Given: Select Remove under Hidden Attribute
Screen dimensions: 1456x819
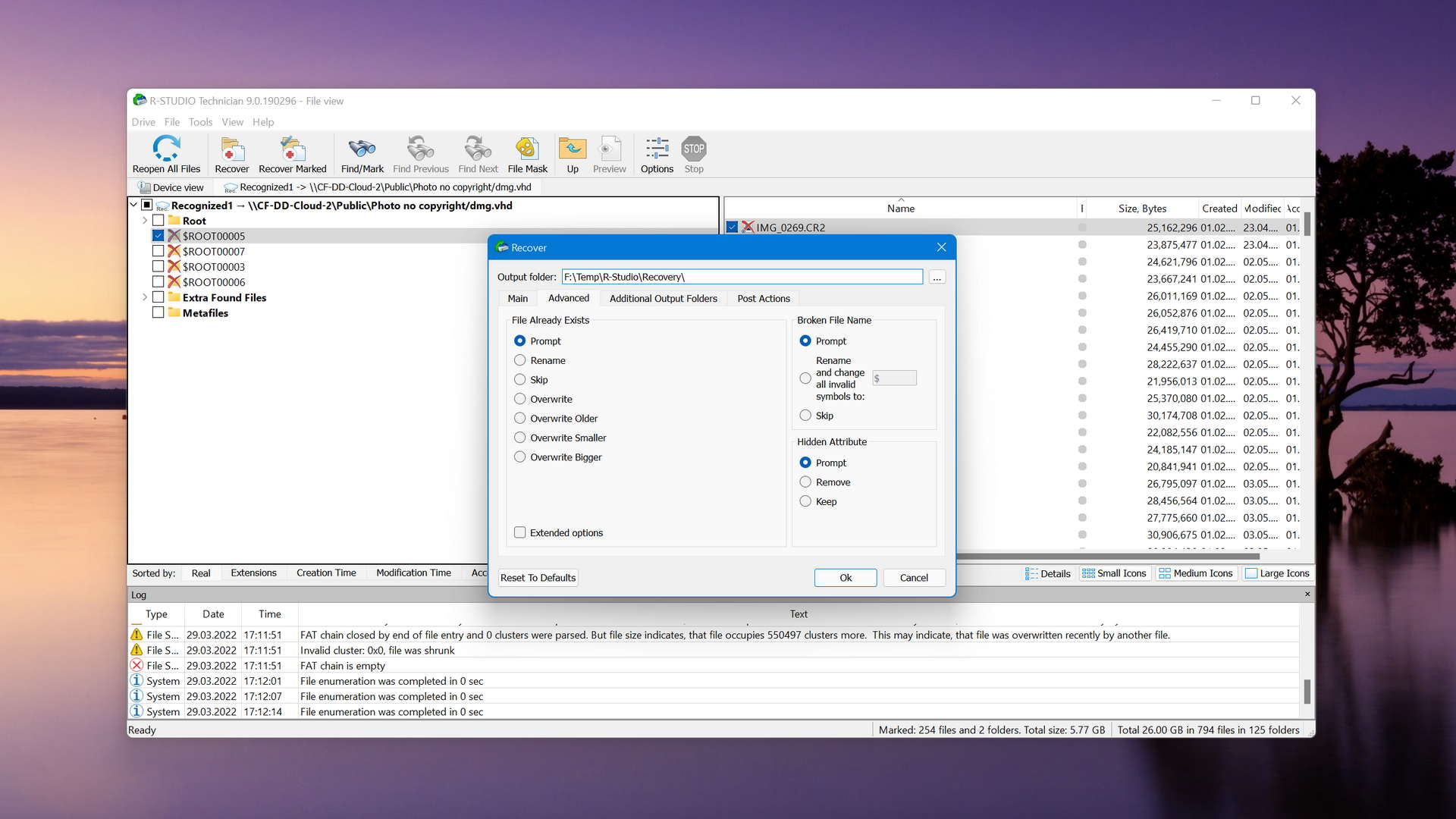Looking at the screenshot, I should [805, 482].
